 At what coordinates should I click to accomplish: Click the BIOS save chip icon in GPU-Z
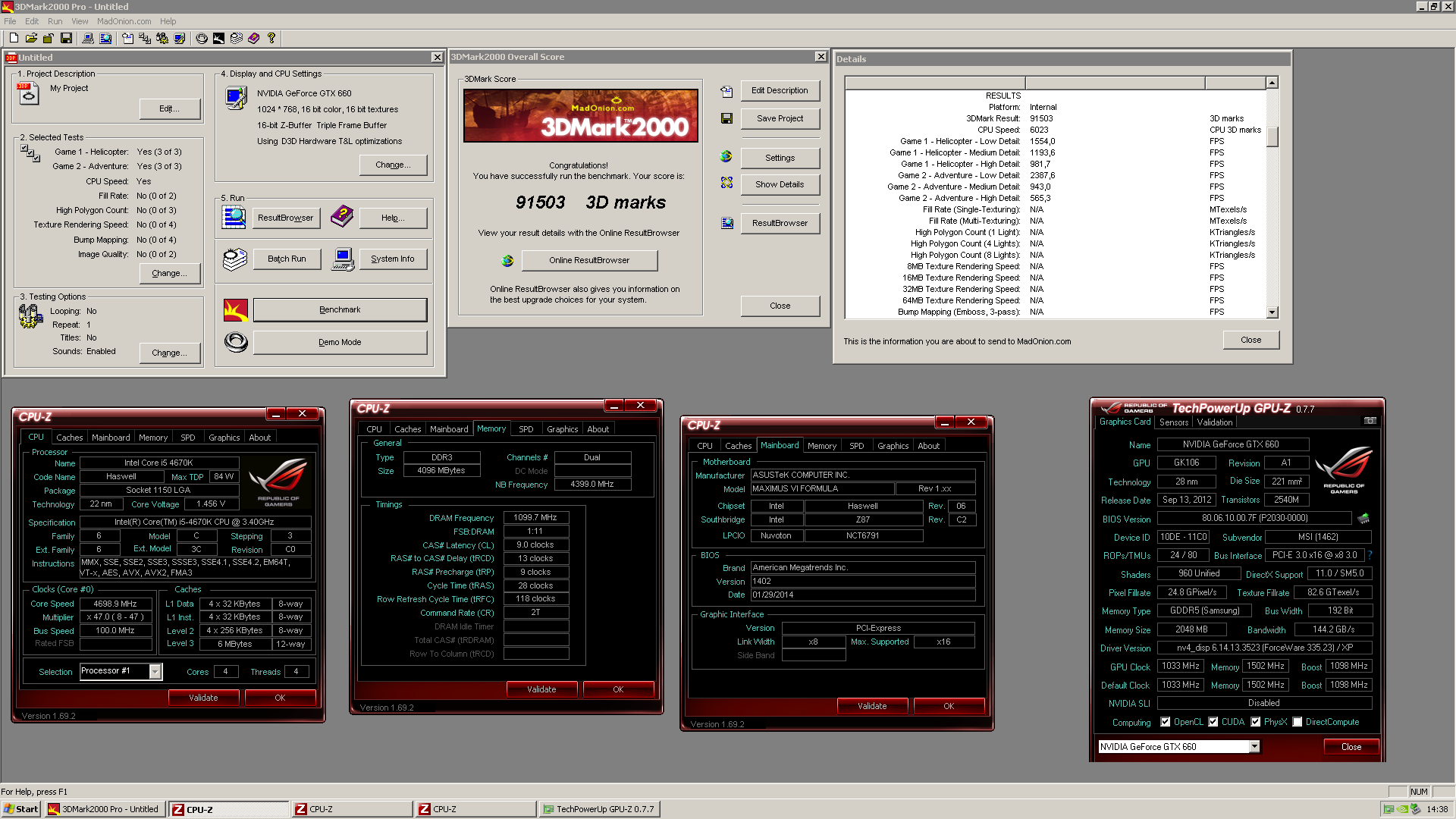point(1363,519)
